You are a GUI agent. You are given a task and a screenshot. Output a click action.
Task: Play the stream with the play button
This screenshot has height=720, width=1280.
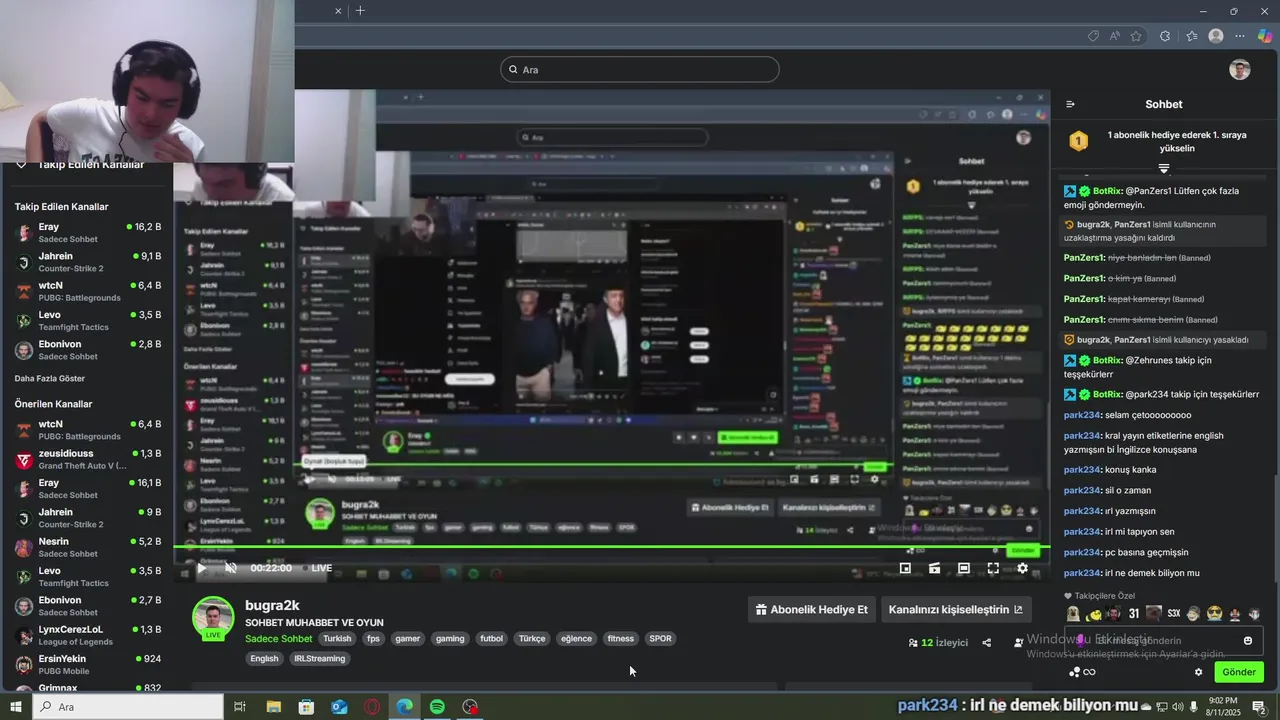[202, 568]
